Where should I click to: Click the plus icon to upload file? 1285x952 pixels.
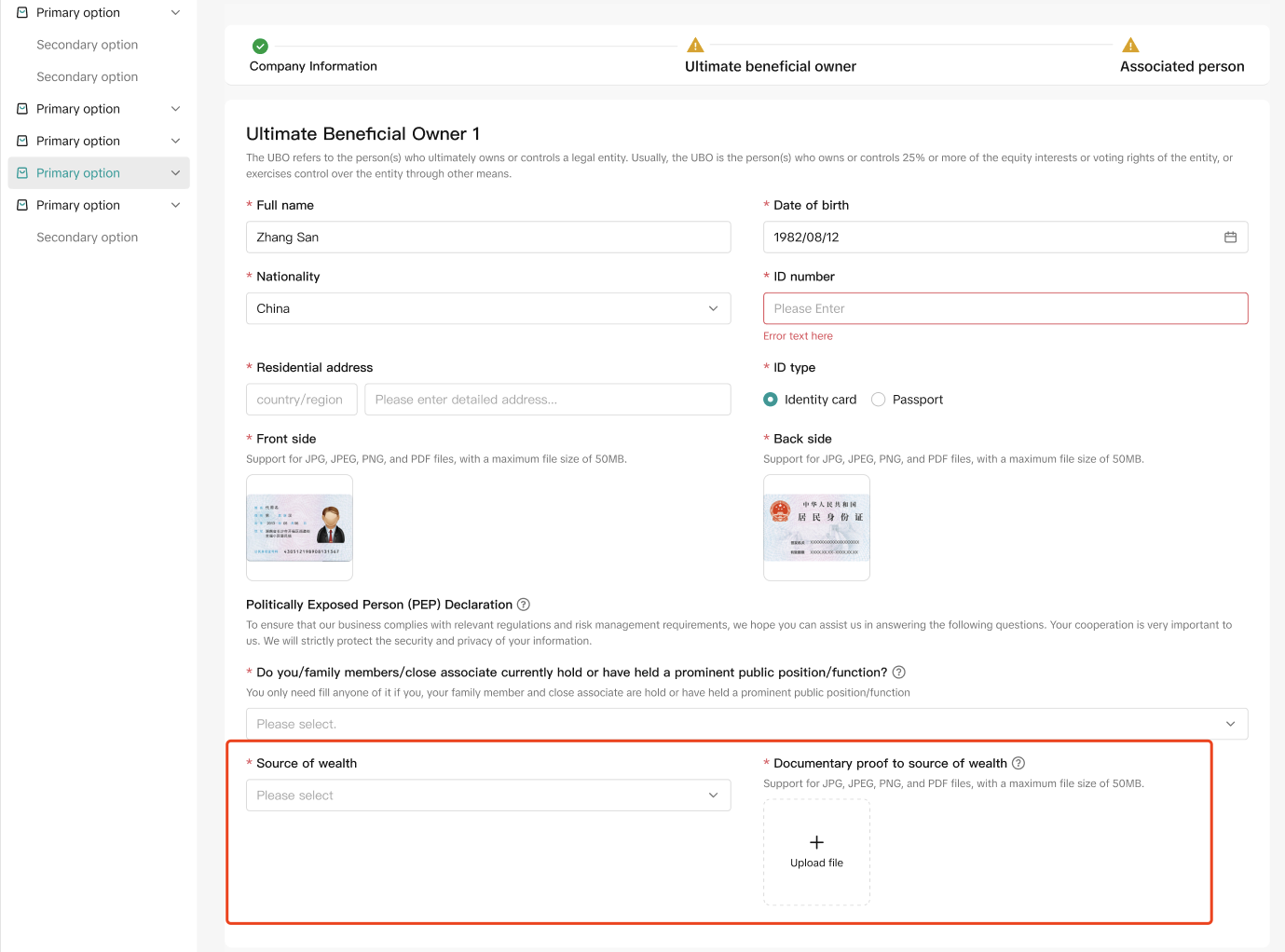click(816, 842)
